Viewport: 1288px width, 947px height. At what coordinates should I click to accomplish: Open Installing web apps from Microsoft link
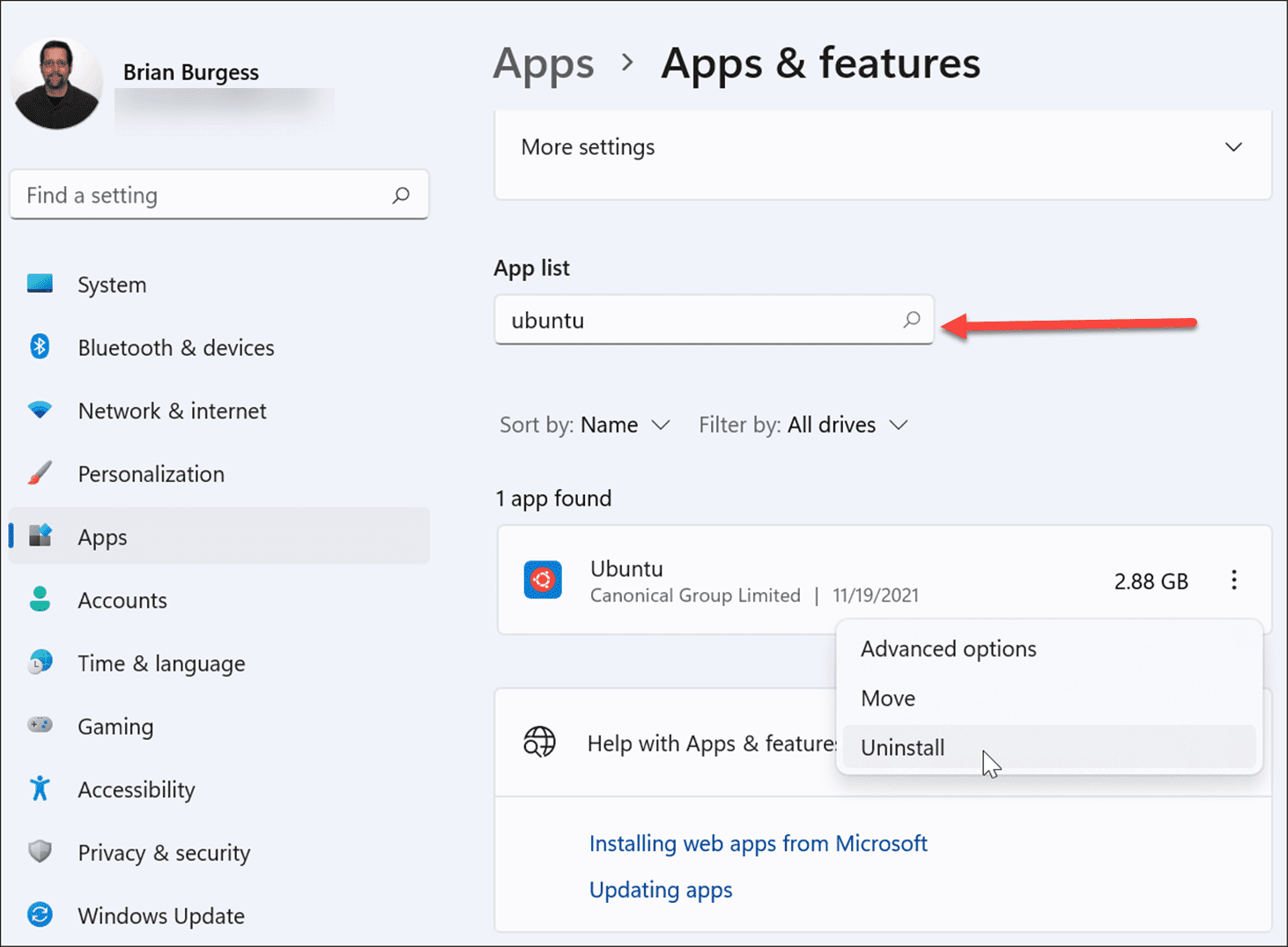click(x=758, y=843)
